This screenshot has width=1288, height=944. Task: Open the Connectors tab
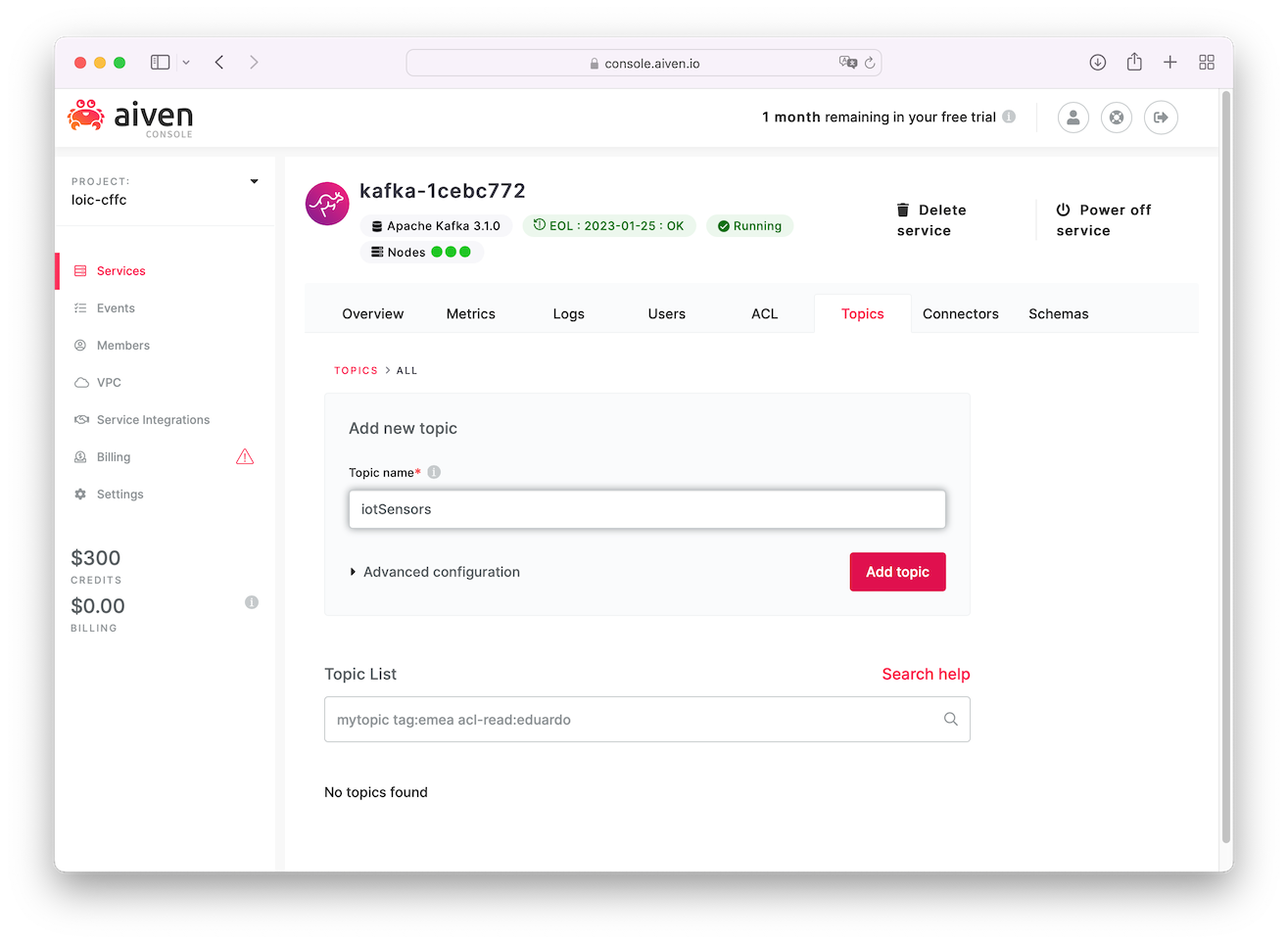point(961,313)
